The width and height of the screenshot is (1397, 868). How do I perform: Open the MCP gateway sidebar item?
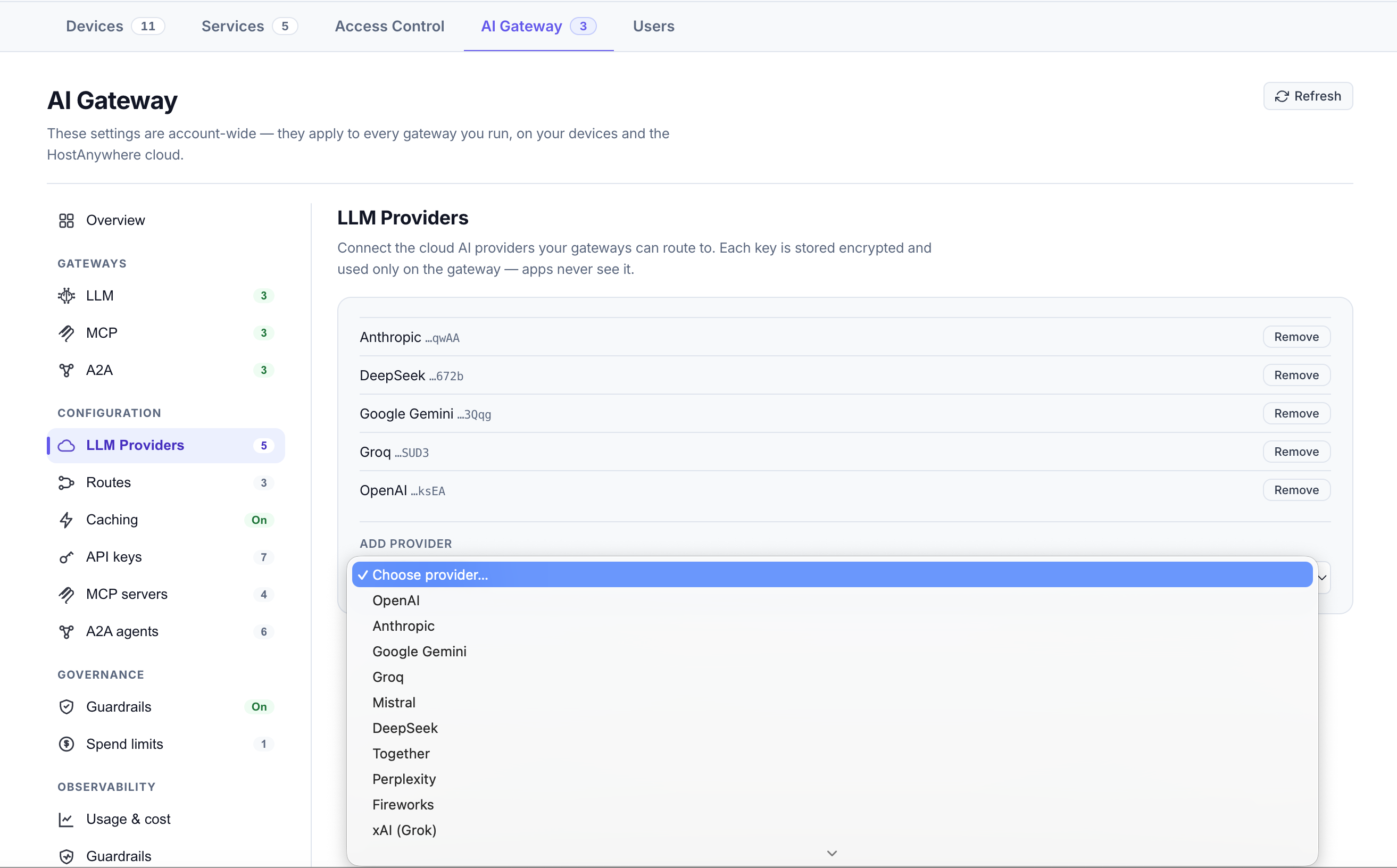click(x=166, y=333)
